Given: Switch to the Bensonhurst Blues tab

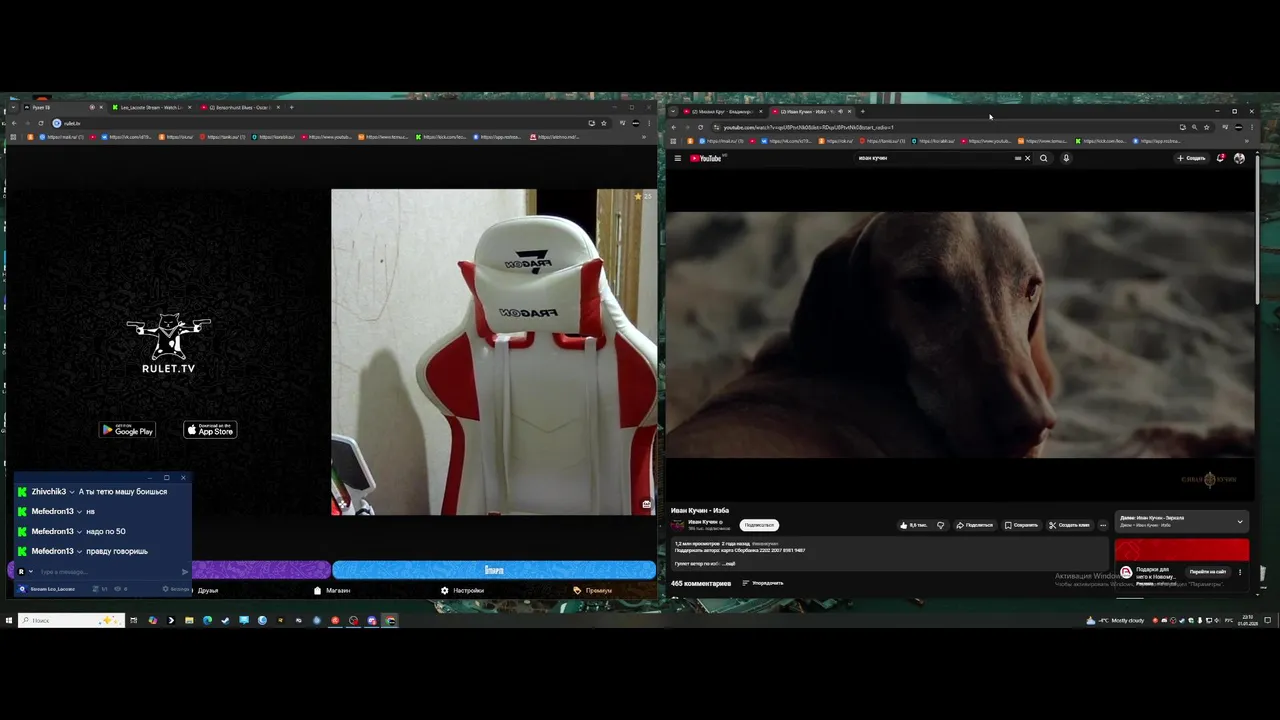Looking at the screenshot, I should click(239, 107).
